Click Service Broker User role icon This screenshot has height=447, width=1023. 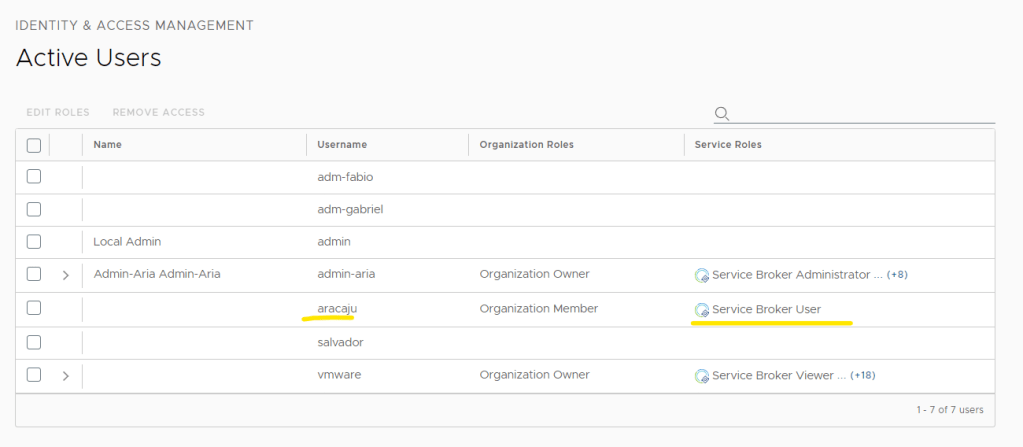point(702,310)
